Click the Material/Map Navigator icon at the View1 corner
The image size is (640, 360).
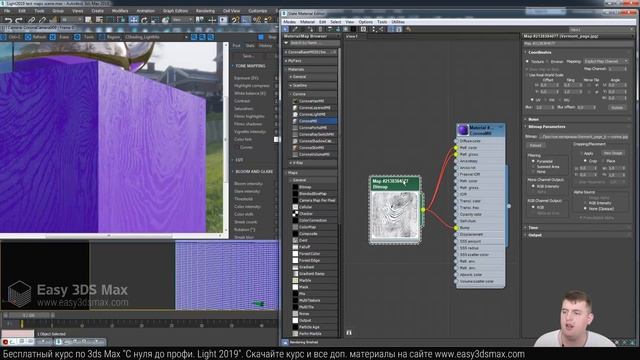tap(349, 333)
